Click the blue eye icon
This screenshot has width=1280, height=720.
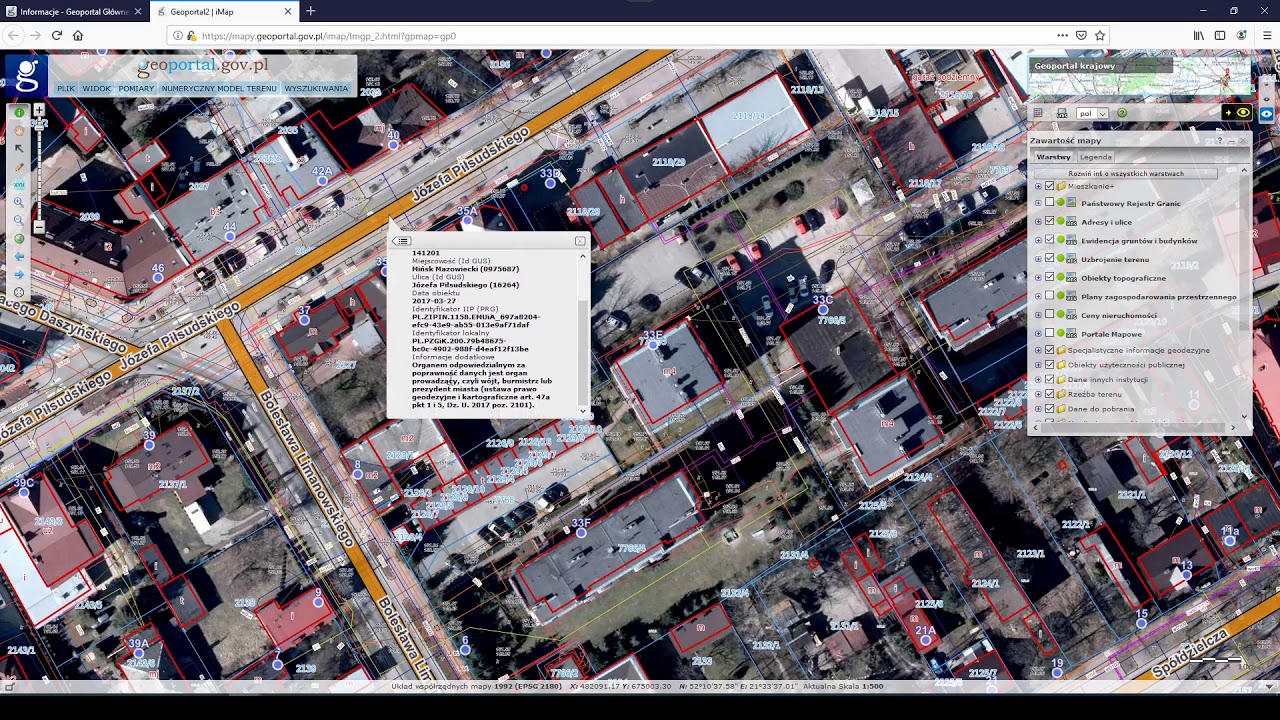click(1266, 113)
